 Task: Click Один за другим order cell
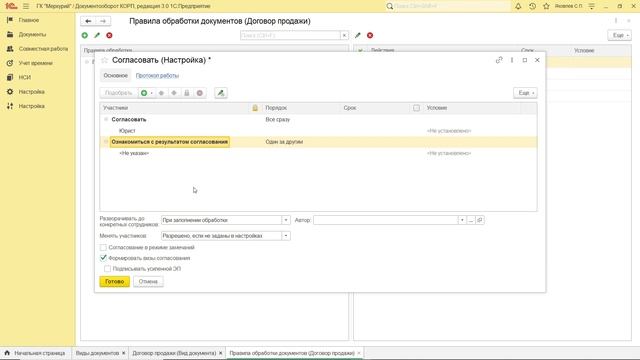click(x=284, y=142)
